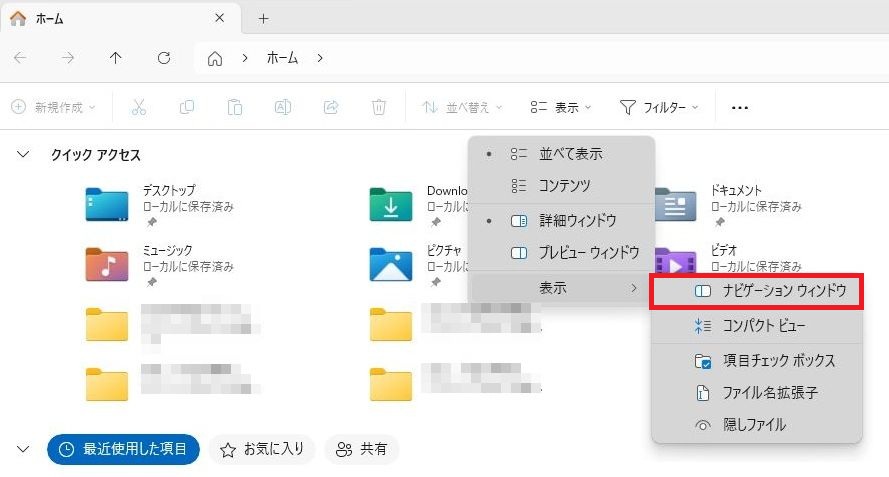Open the ミュージック folder
Screen dimensions: 889x477
point(107,263)
